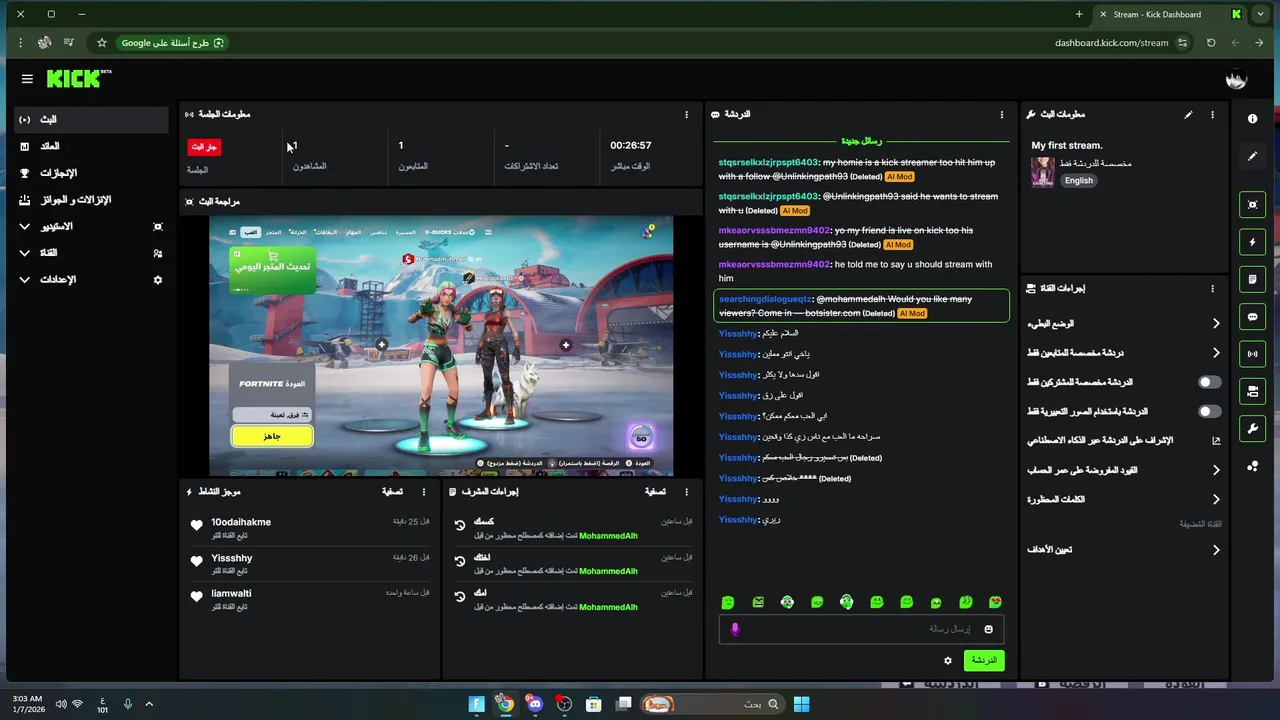Open the Chrome tab search dropdown
This screenshot has width=1280, height=720.
click(x=1261, y=14)
